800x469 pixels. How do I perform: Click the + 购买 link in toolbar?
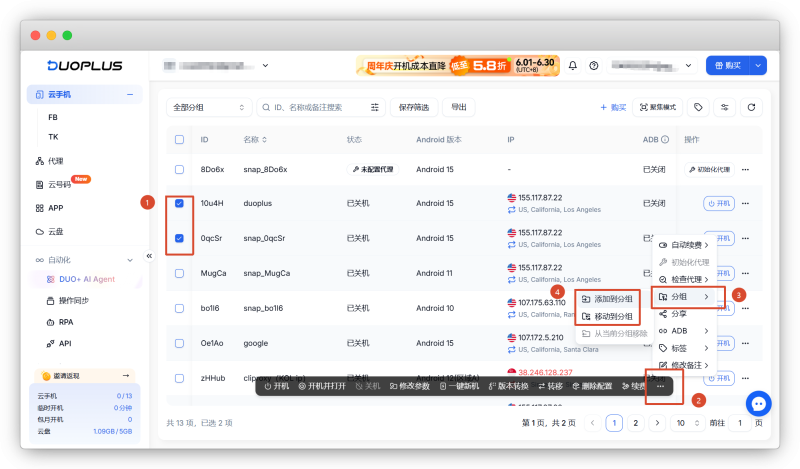coord(613,107)
